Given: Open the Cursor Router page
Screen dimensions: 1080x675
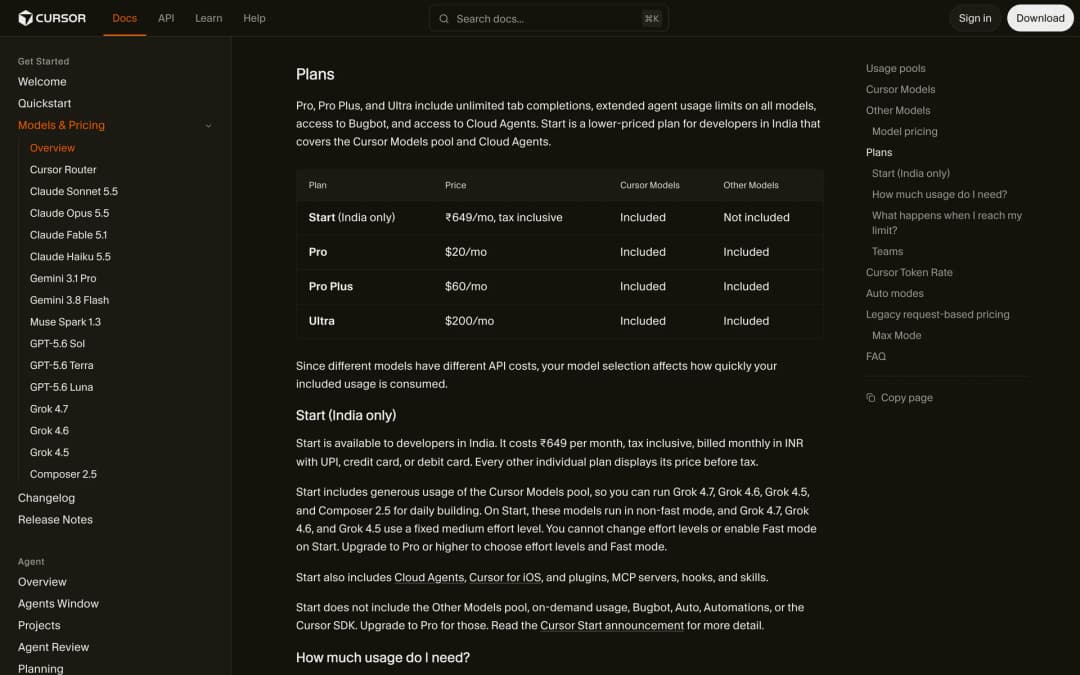Looking at the screenshot, I should [63, 169].
